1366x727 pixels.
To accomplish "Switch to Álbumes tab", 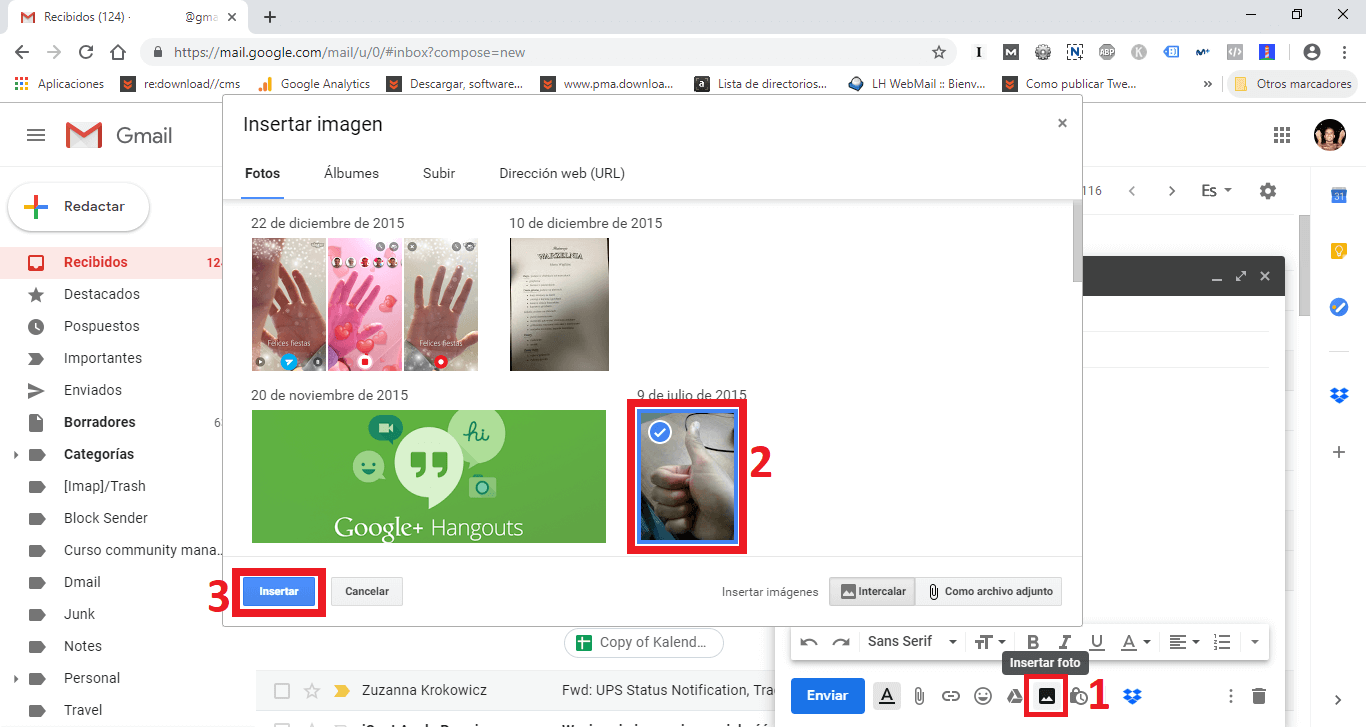I will [x=351, y=173].
